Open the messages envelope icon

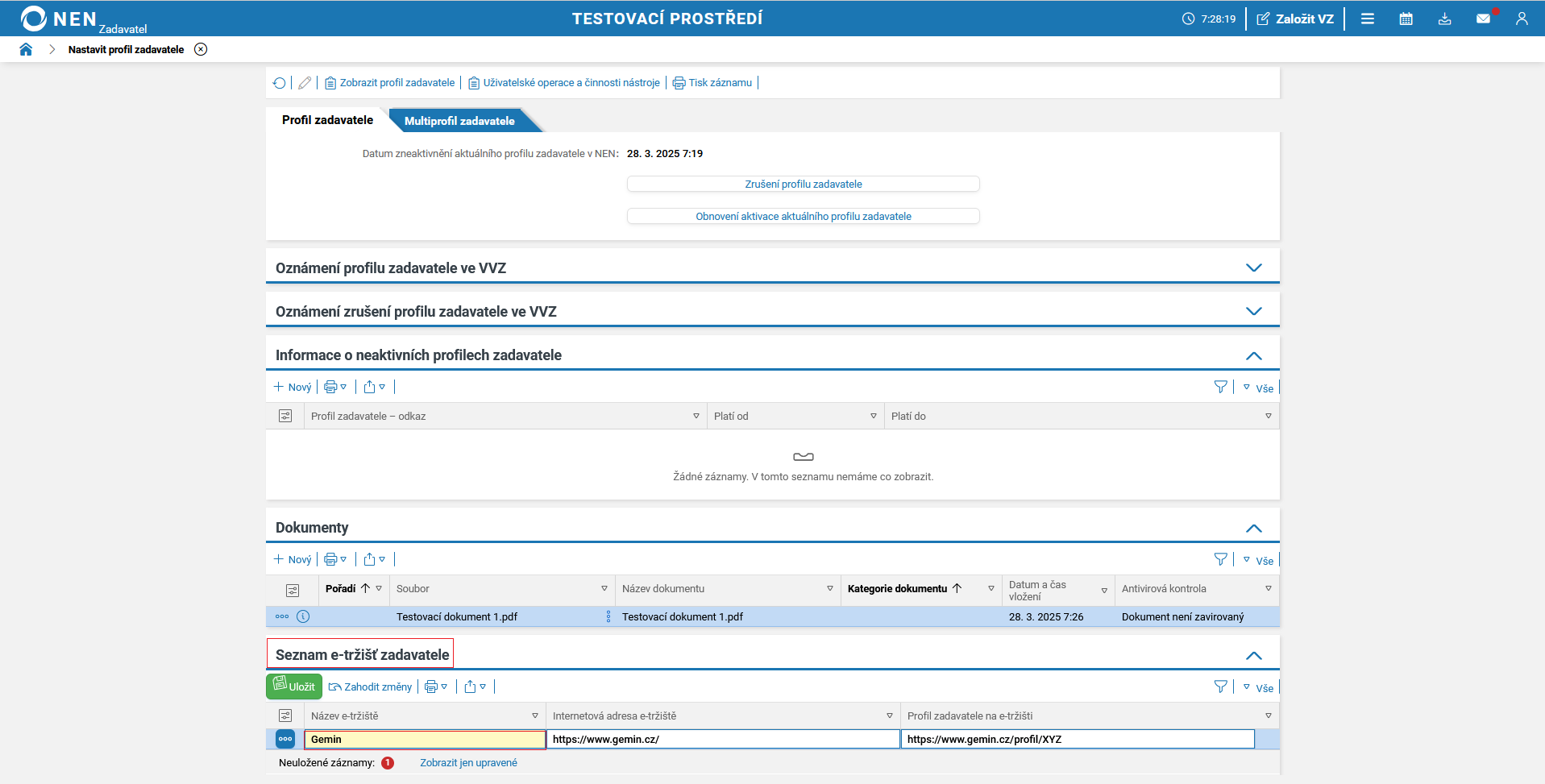pos(1483,19)
